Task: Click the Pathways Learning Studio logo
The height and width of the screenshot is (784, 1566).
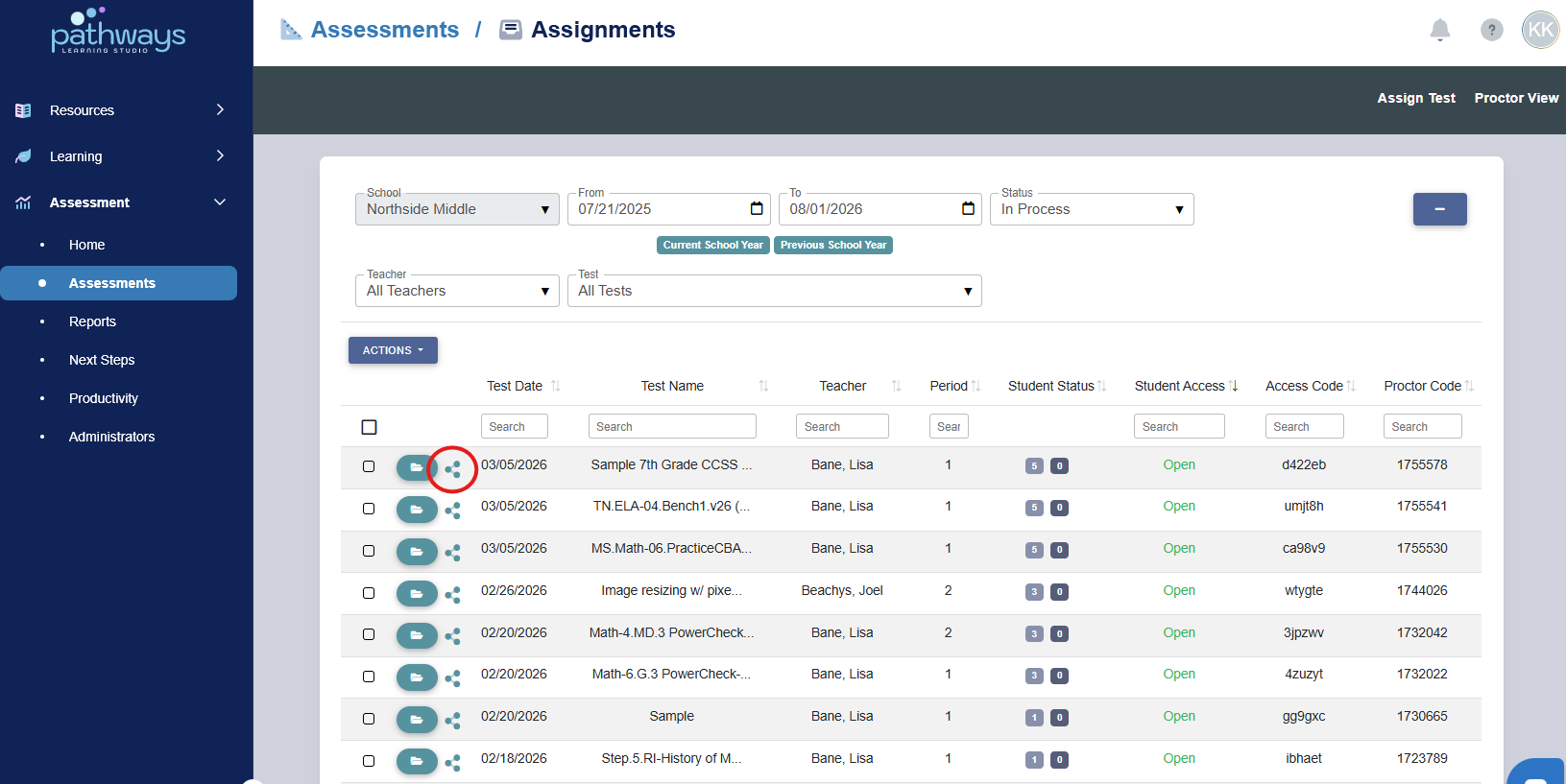Action: click(x=118, y=31)
